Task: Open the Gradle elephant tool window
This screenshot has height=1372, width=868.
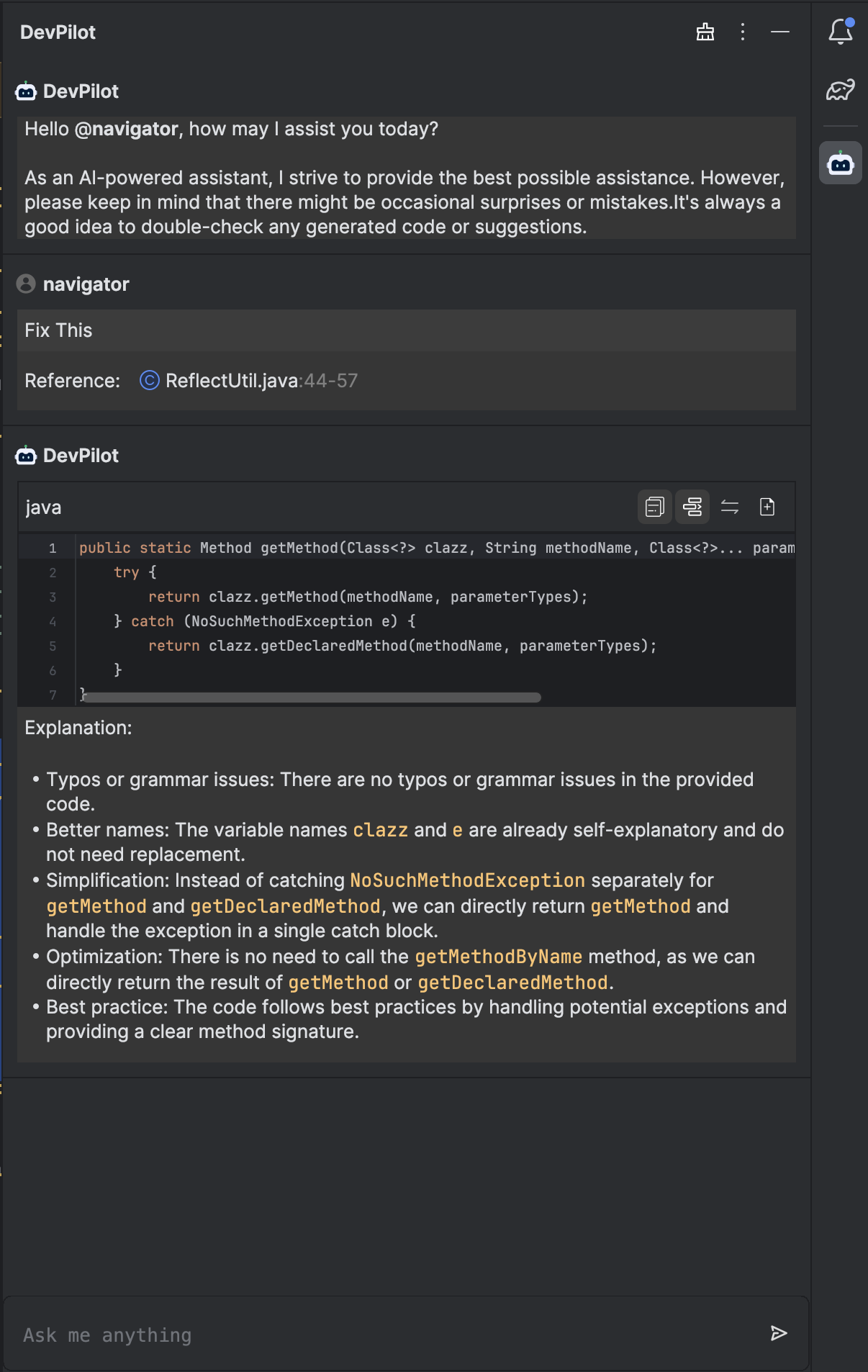Action: (841, 90)
